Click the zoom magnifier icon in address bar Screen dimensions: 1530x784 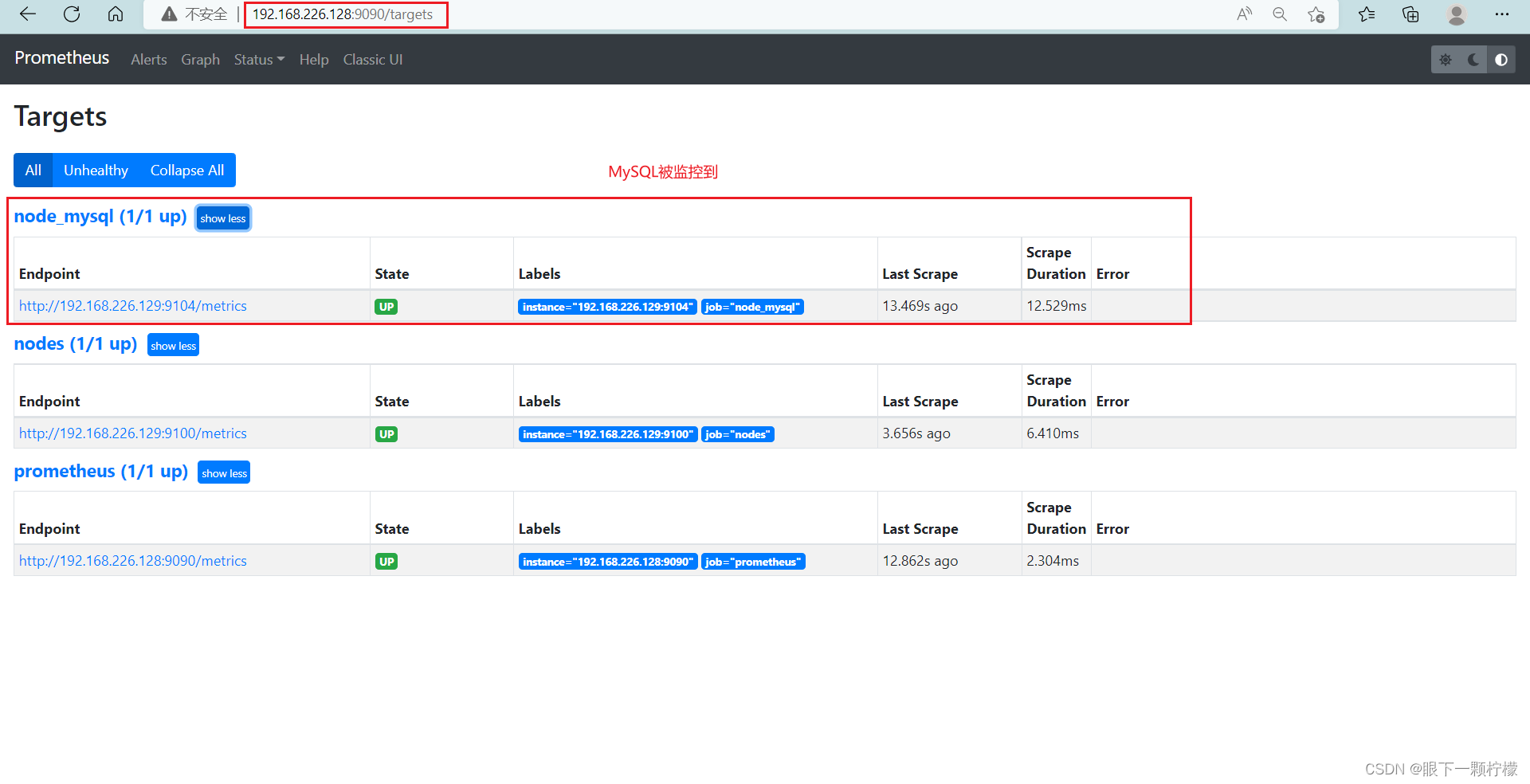click(x=1280, y=14)
